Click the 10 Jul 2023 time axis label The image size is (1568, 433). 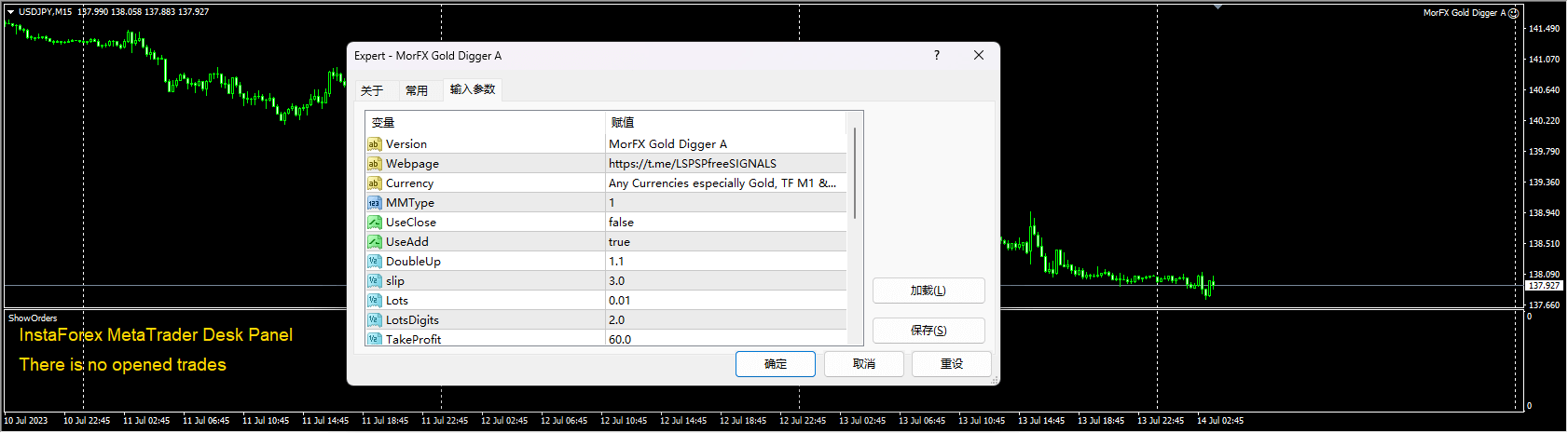[x=26, y=421]
